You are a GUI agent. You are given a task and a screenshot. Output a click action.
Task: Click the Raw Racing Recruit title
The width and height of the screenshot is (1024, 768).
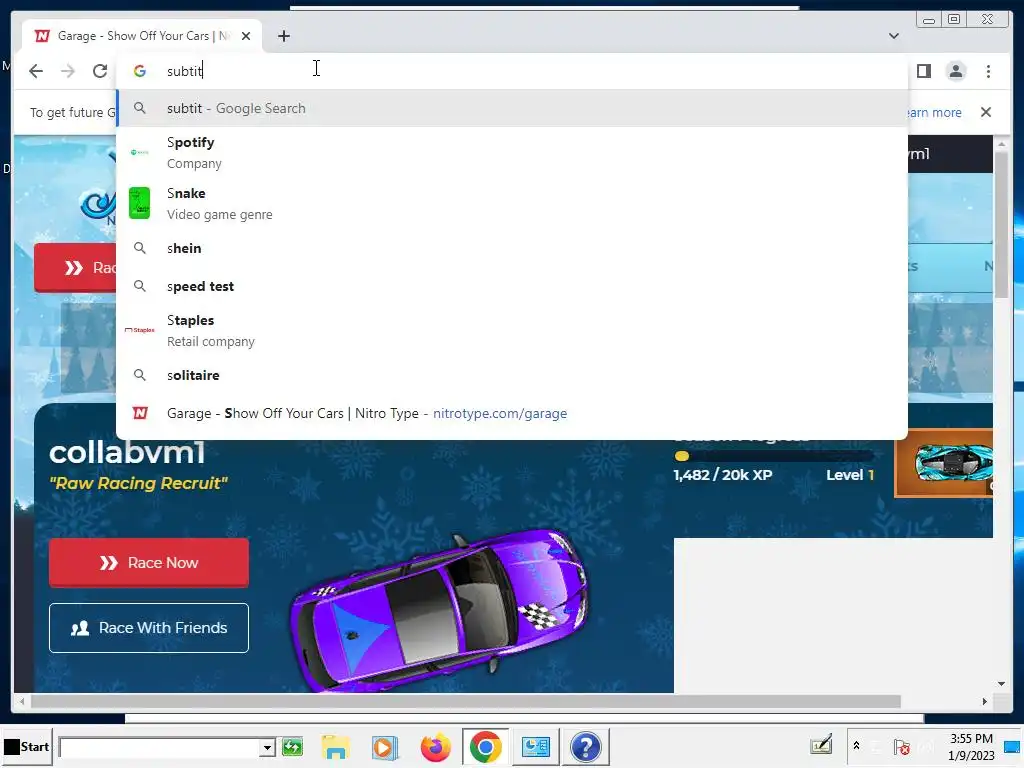point(138,483)
